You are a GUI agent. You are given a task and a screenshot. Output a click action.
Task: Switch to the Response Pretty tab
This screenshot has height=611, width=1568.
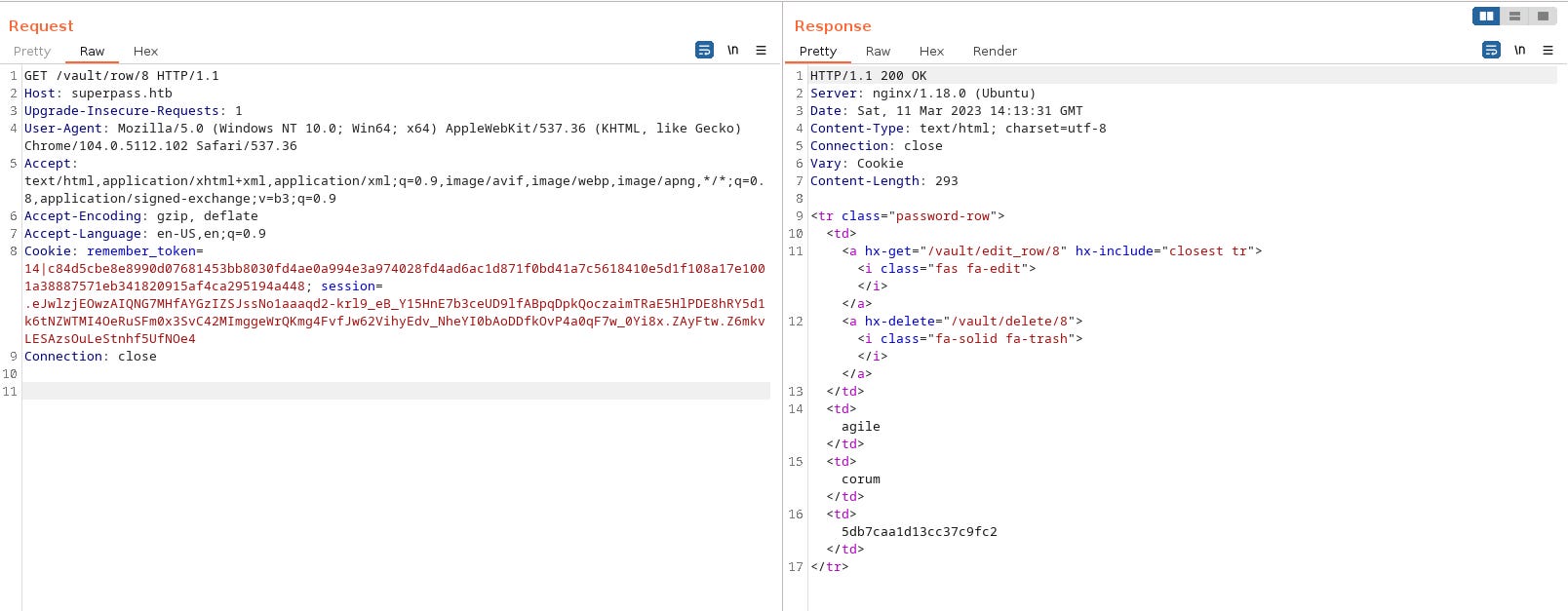coord(818,52)
